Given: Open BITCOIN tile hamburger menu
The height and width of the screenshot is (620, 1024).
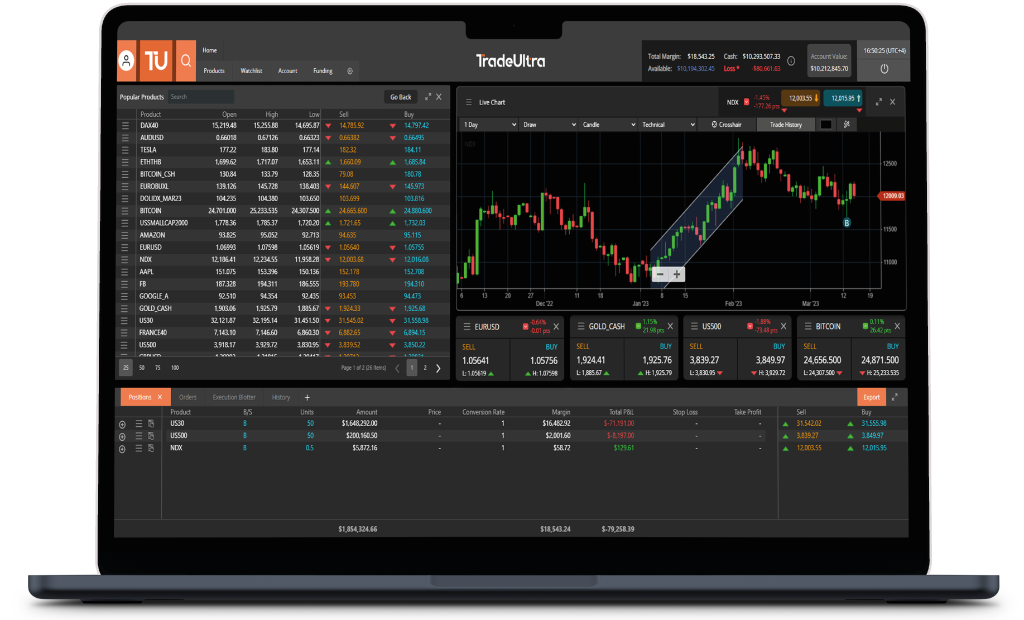Looking at the screenshot, I should coord(808,327).
